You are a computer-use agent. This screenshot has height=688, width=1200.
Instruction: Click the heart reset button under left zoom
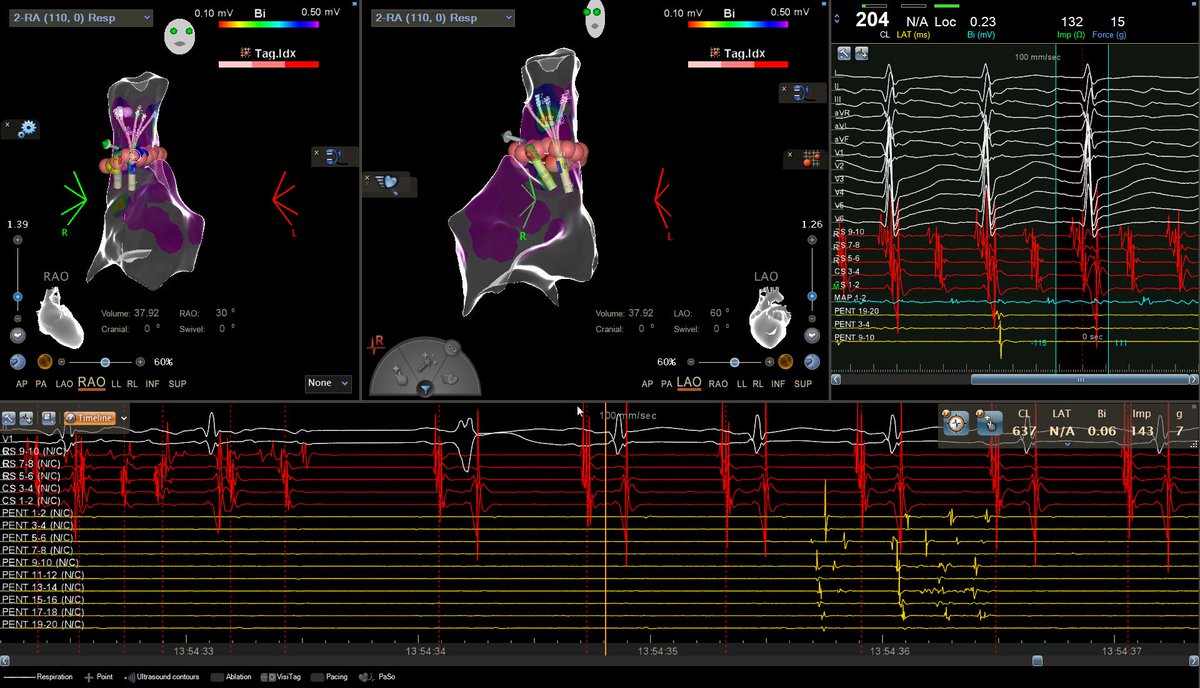click(18, 336)
